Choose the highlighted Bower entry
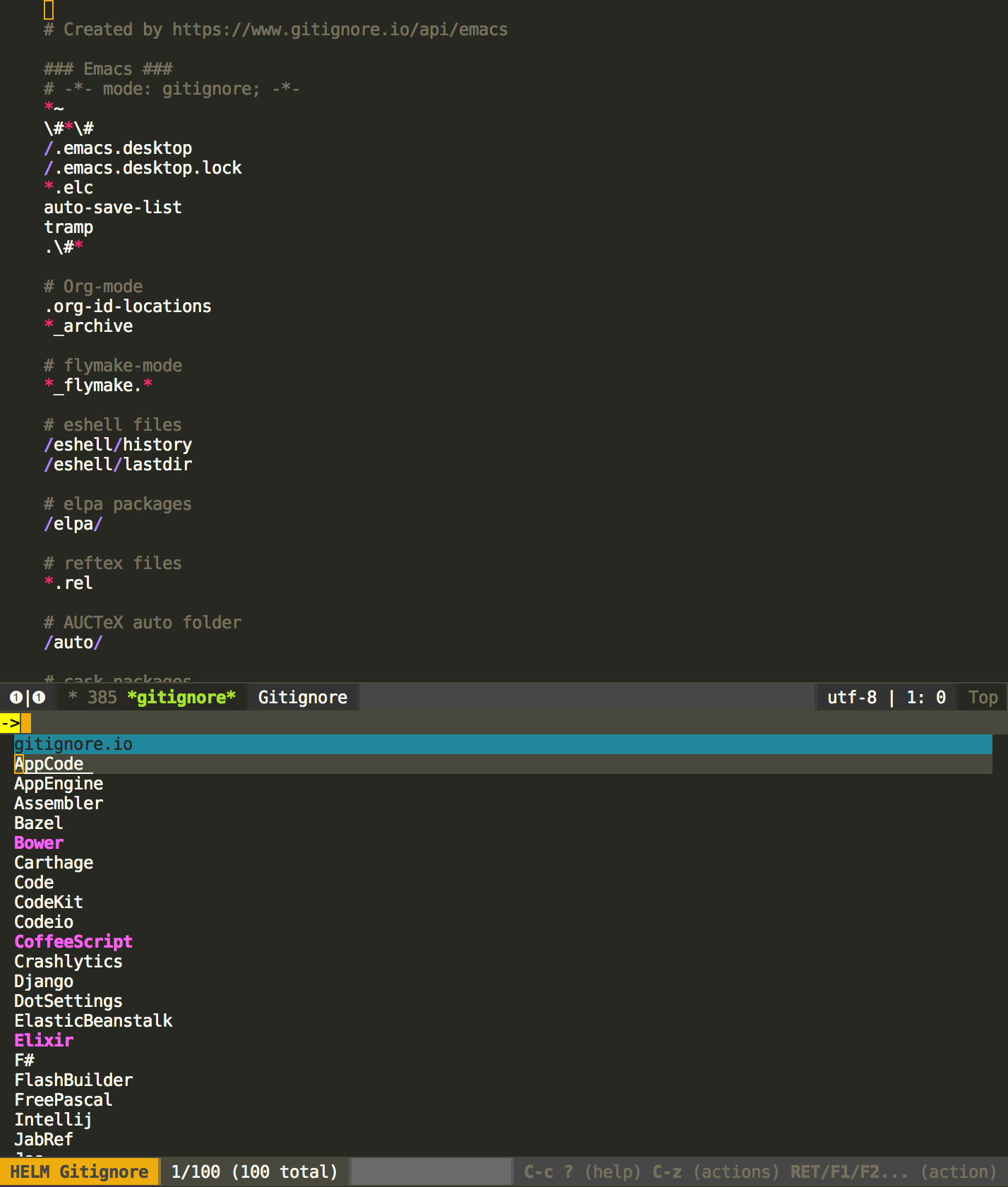Screen dimensions: 1008x1187 click(39, 843)
